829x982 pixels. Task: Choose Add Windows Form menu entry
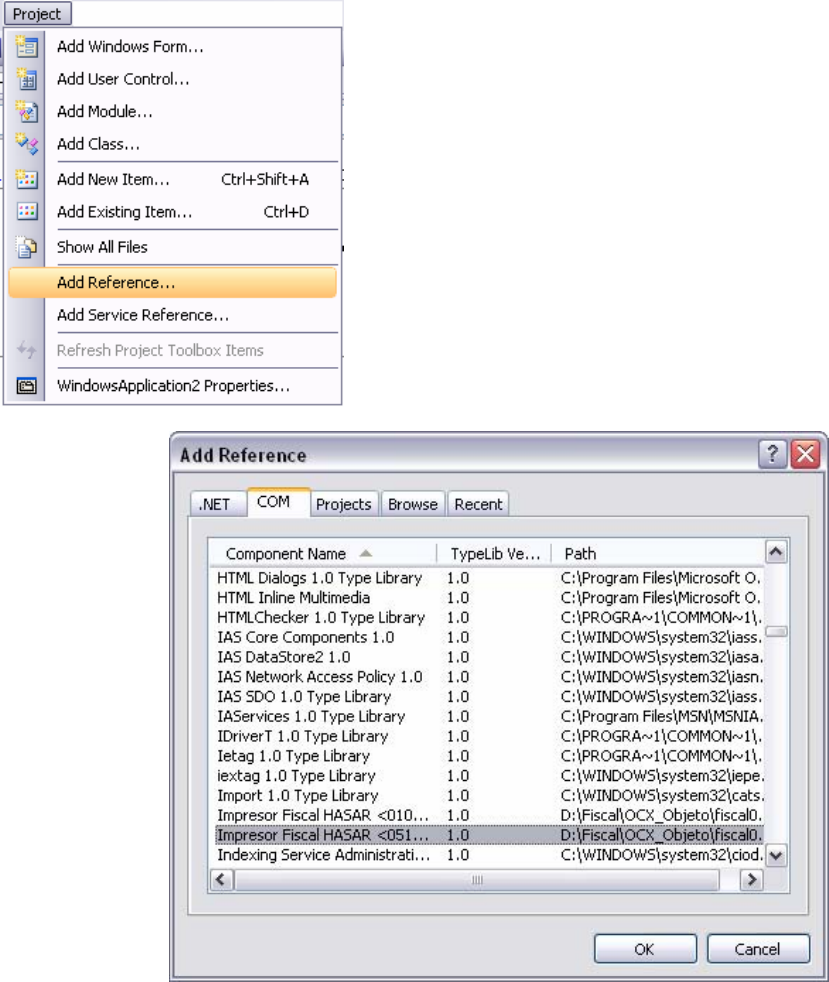(173, 47)
